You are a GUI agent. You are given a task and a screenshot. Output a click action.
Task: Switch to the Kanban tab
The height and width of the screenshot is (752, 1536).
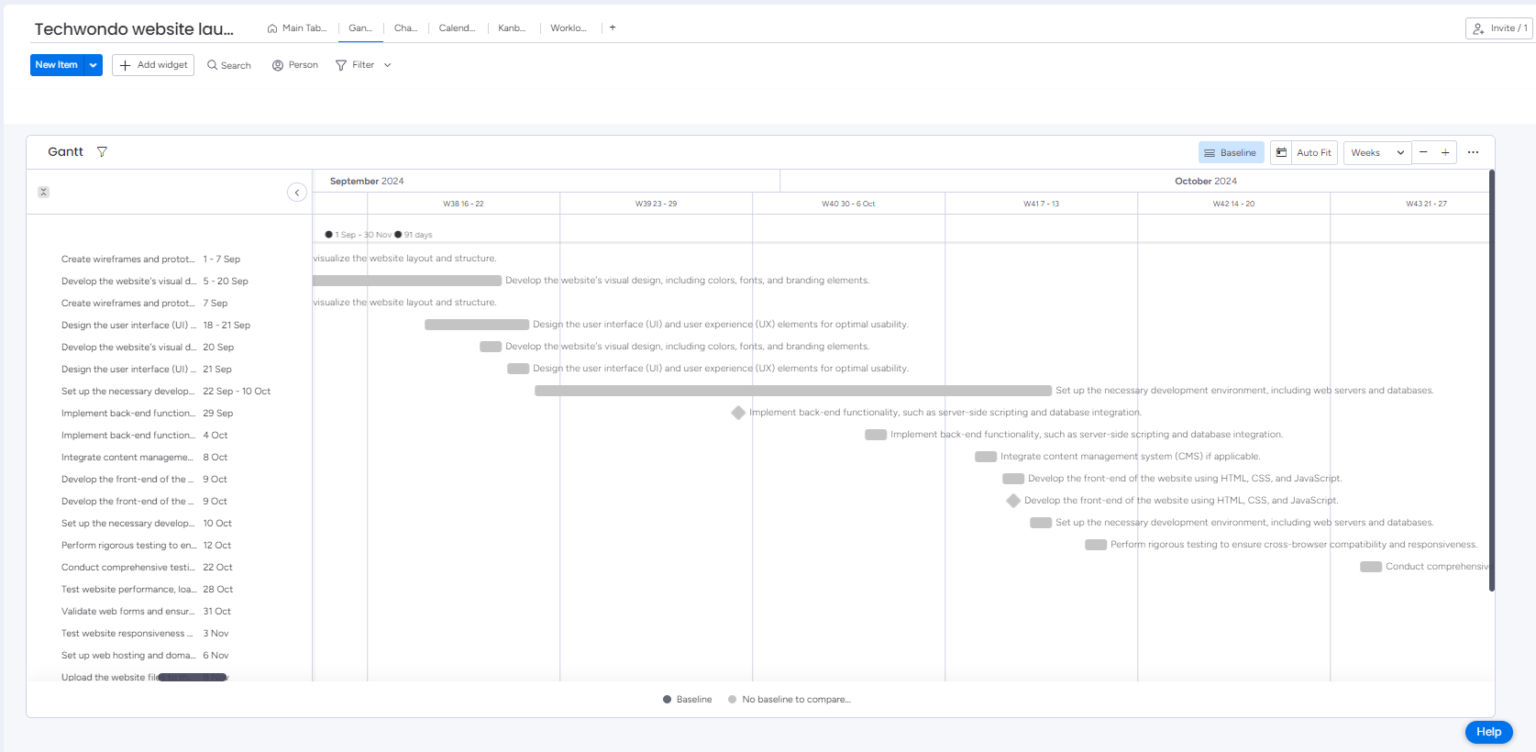(x=511, y=28)
